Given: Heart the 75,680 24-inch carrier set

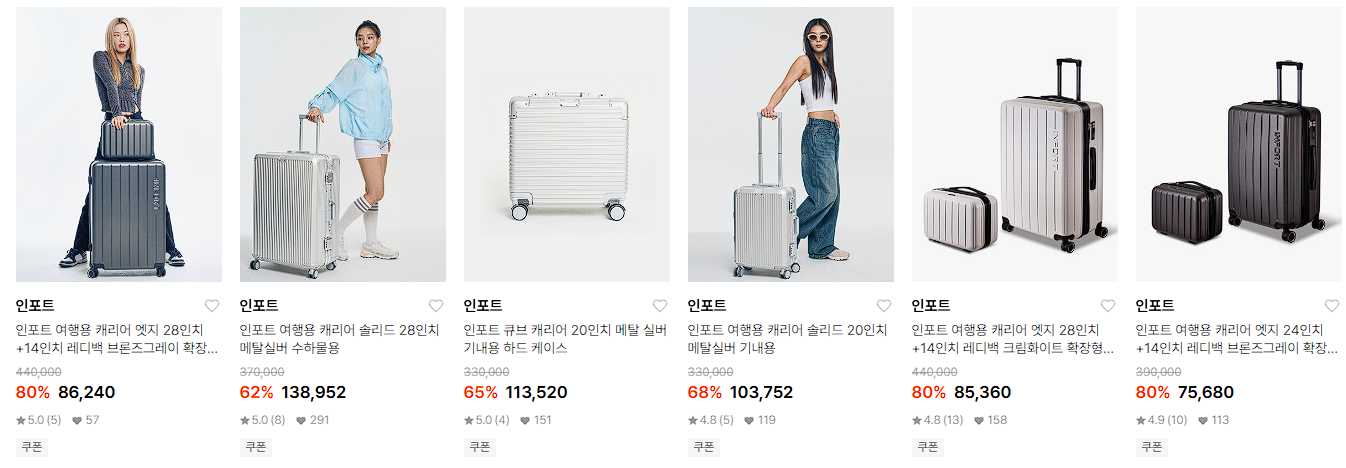Looking at the screenshot, I should (x=1331, y=306).
